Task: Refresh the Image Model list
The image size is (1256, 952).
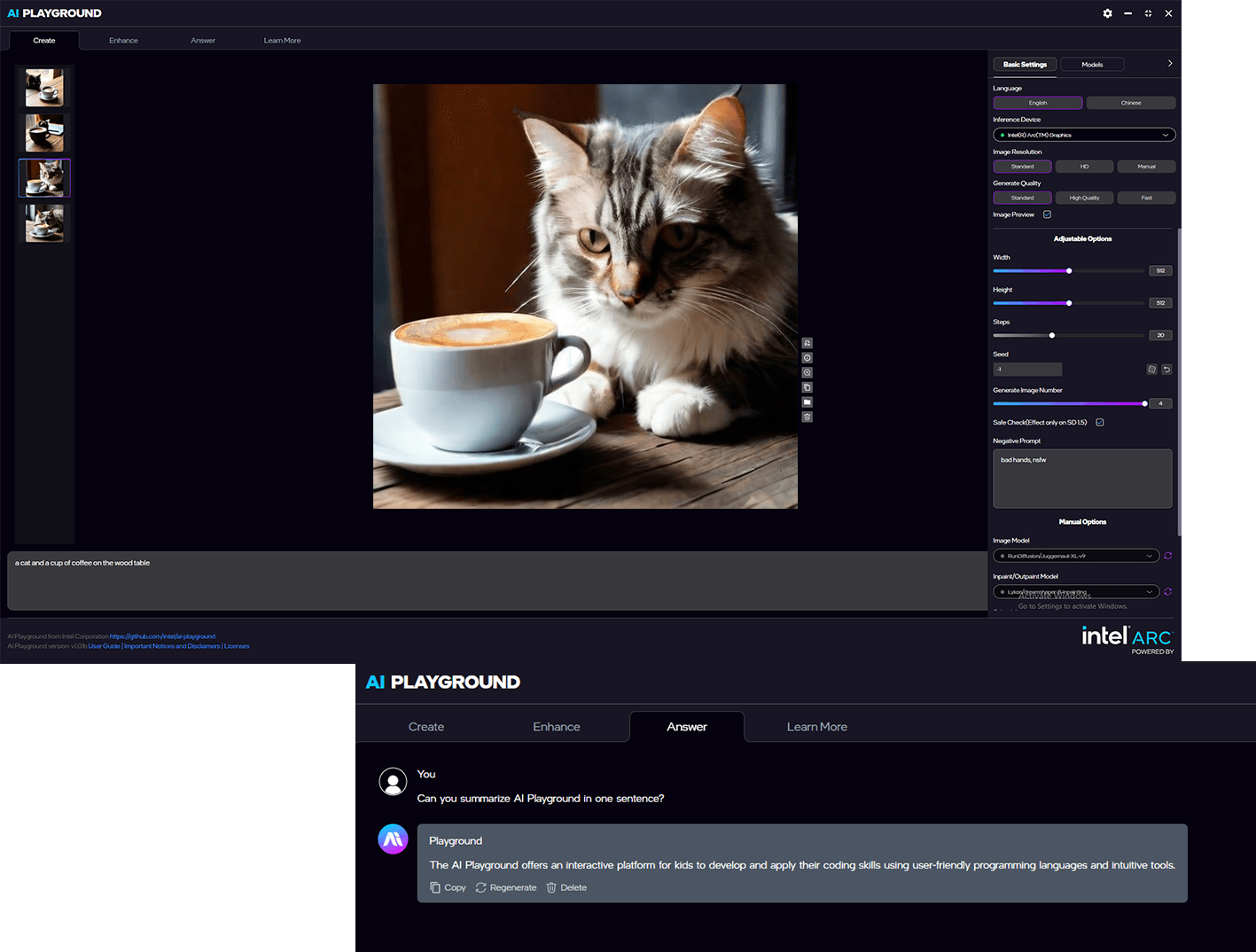Action: click(1167, 556)
